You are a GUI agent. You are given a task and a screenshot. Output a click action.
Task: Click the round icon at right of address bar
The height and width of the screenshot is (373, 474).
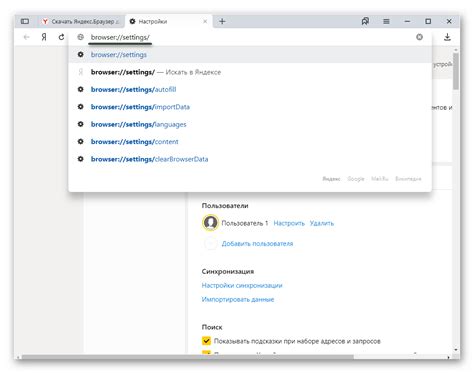[x=419, y=37]
